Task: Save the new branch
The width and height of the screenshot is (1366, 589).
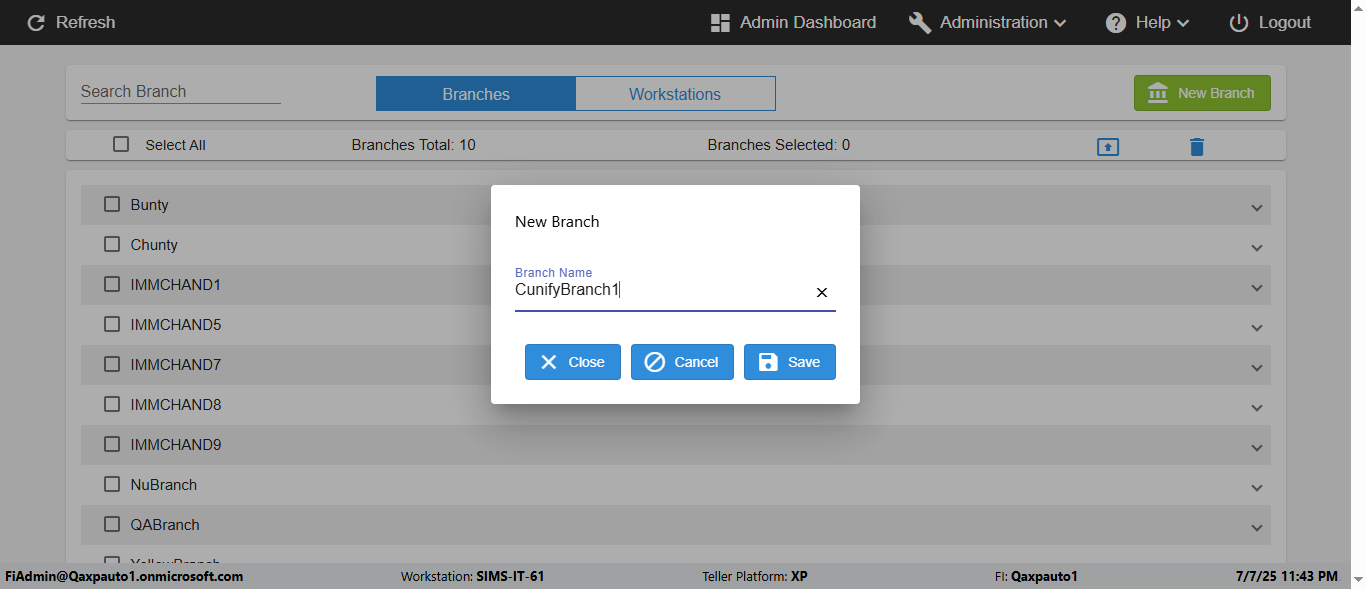Action: 789,362
